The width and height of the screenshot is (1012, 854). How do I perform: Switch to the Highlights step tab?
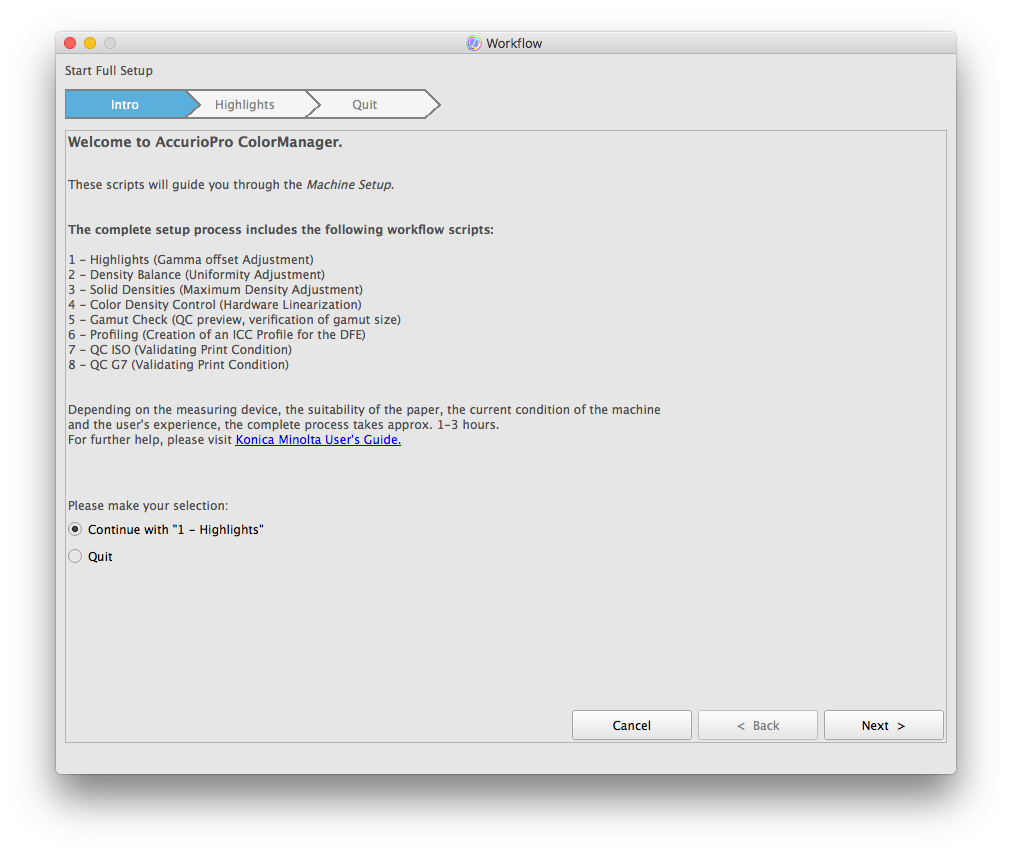pos(245,105)
